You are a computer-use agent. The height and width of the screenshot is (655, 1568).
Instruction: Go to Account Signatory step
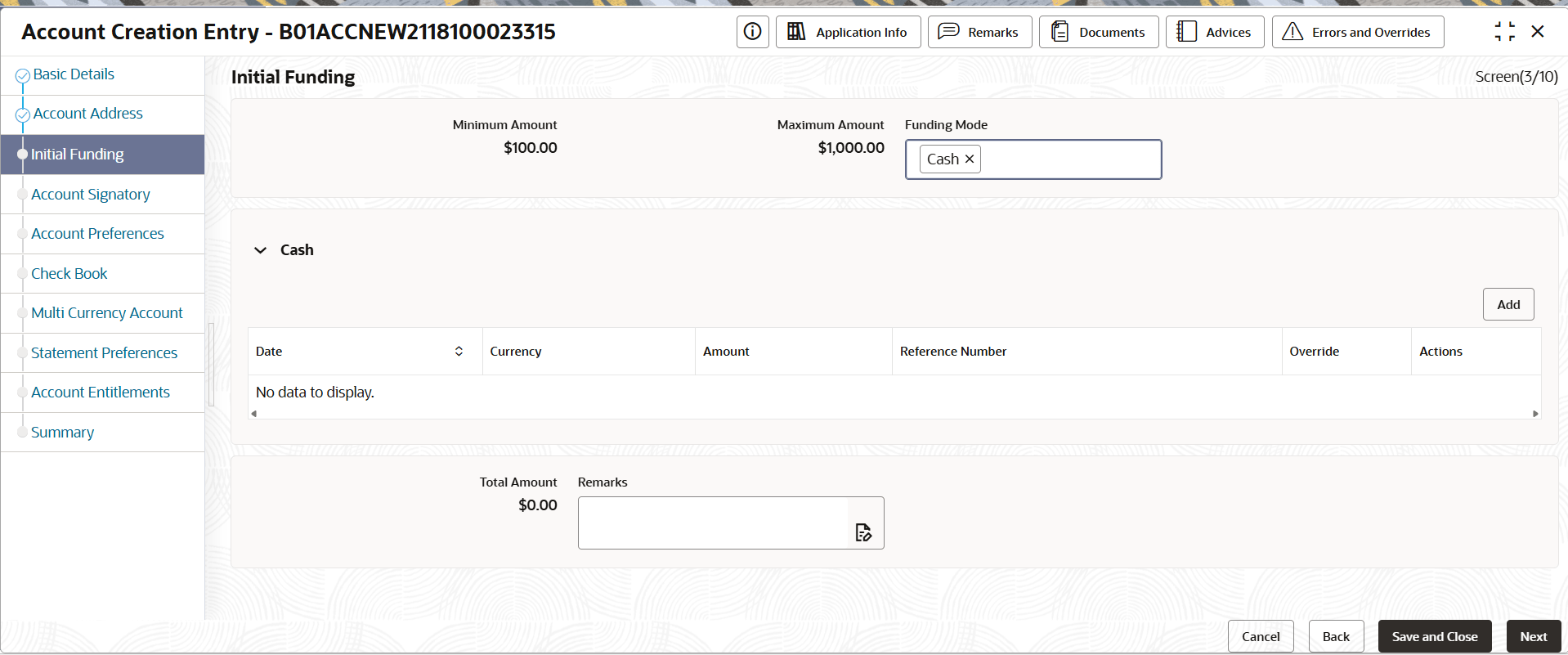pos(91,195)
